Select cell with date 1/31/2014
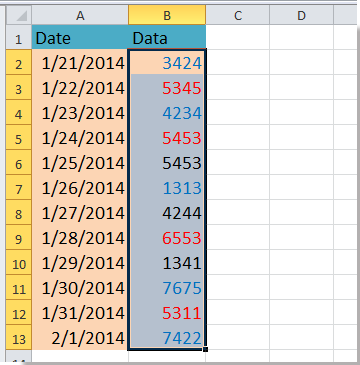This screenshot has width=360, height=365. pyautogui.click(x=80, y=312)
